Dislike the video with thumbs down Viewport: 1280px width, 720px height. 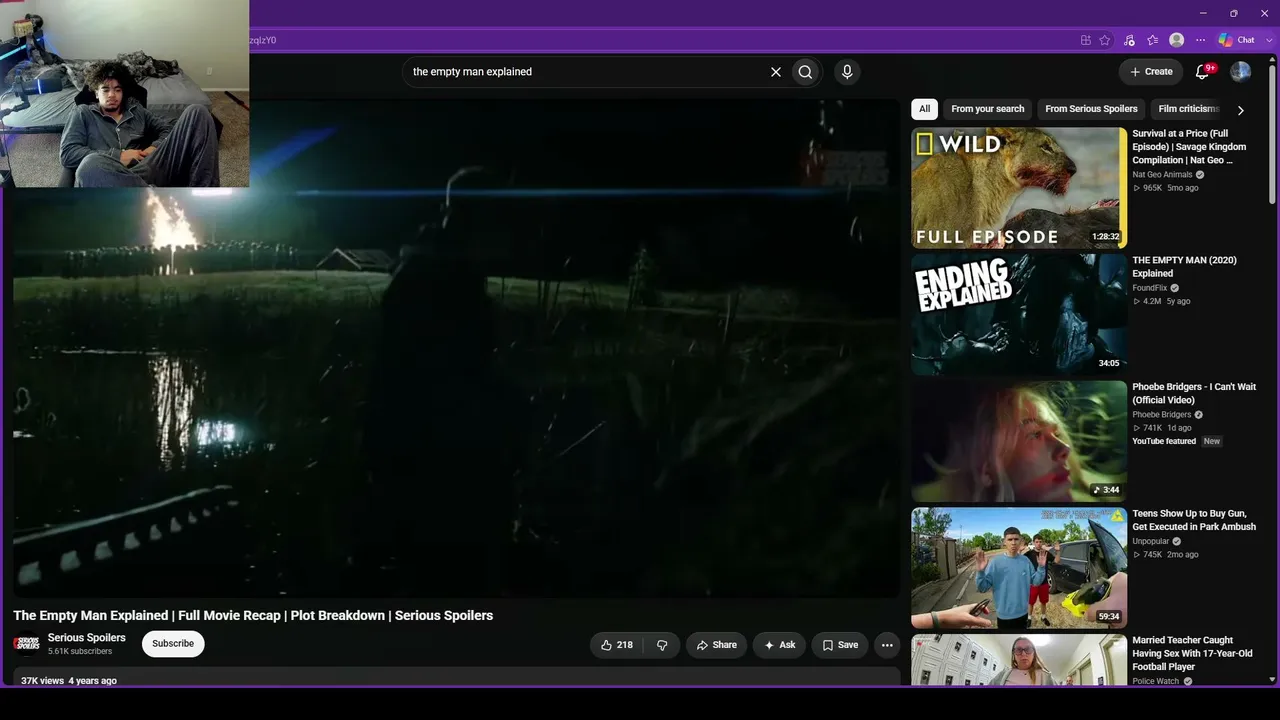(662, 645)
